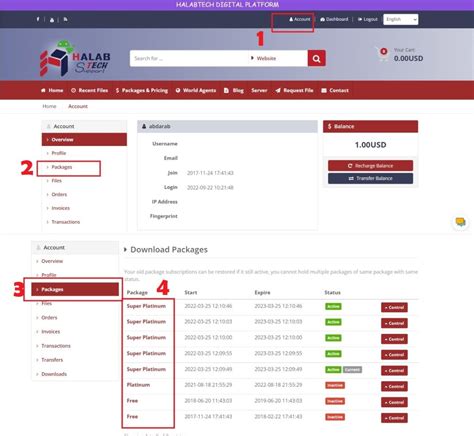Click Home breadcrumb link

(49, 106)
